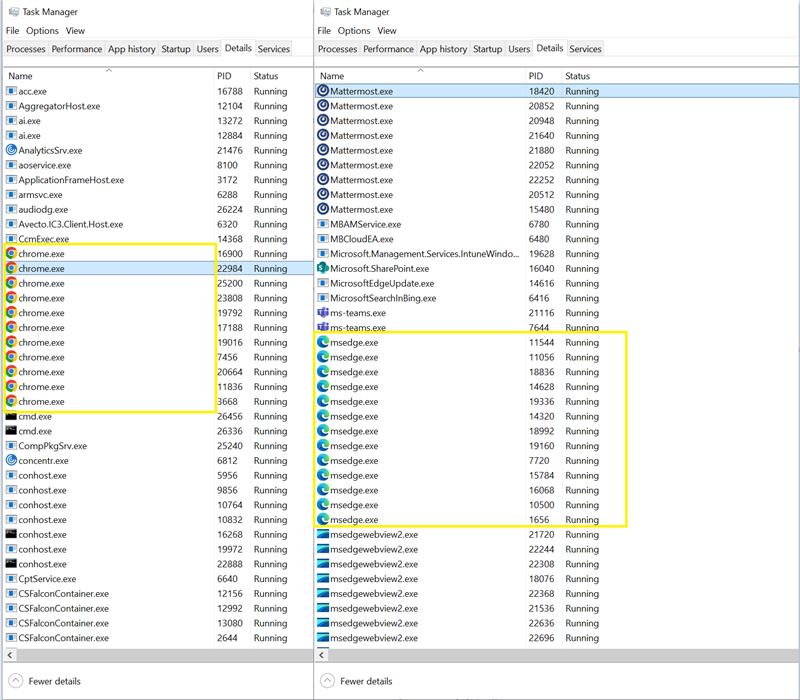
Task: Click horizontal scrollbar track in right window
Action: [x=563, y=655]
